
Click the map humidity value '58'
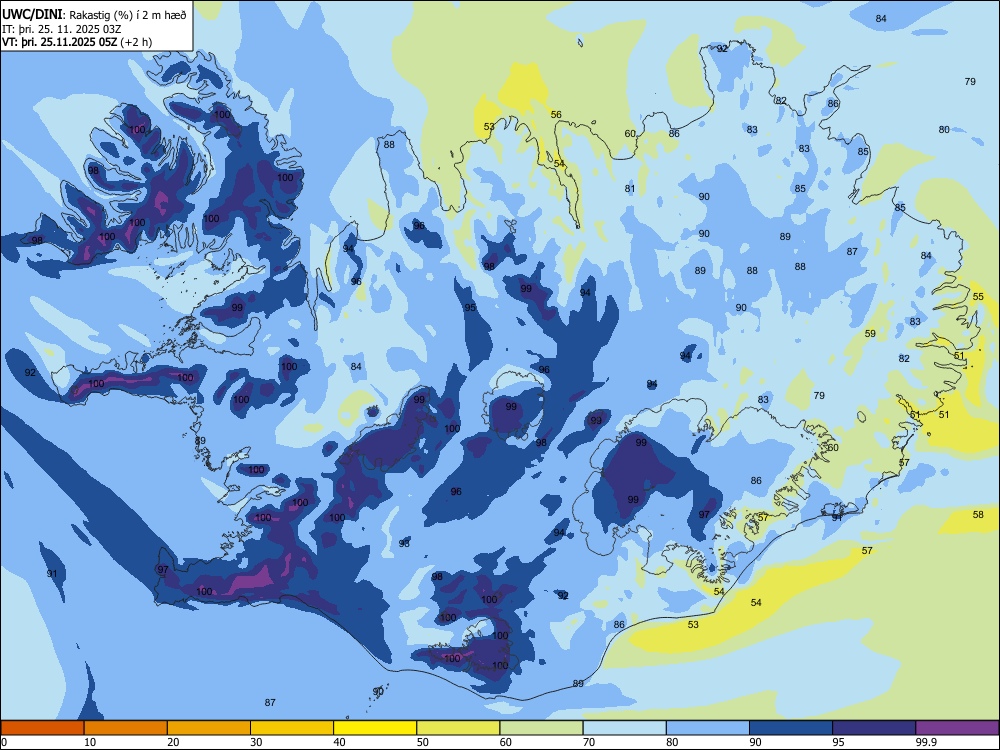[x=978, y=515]
